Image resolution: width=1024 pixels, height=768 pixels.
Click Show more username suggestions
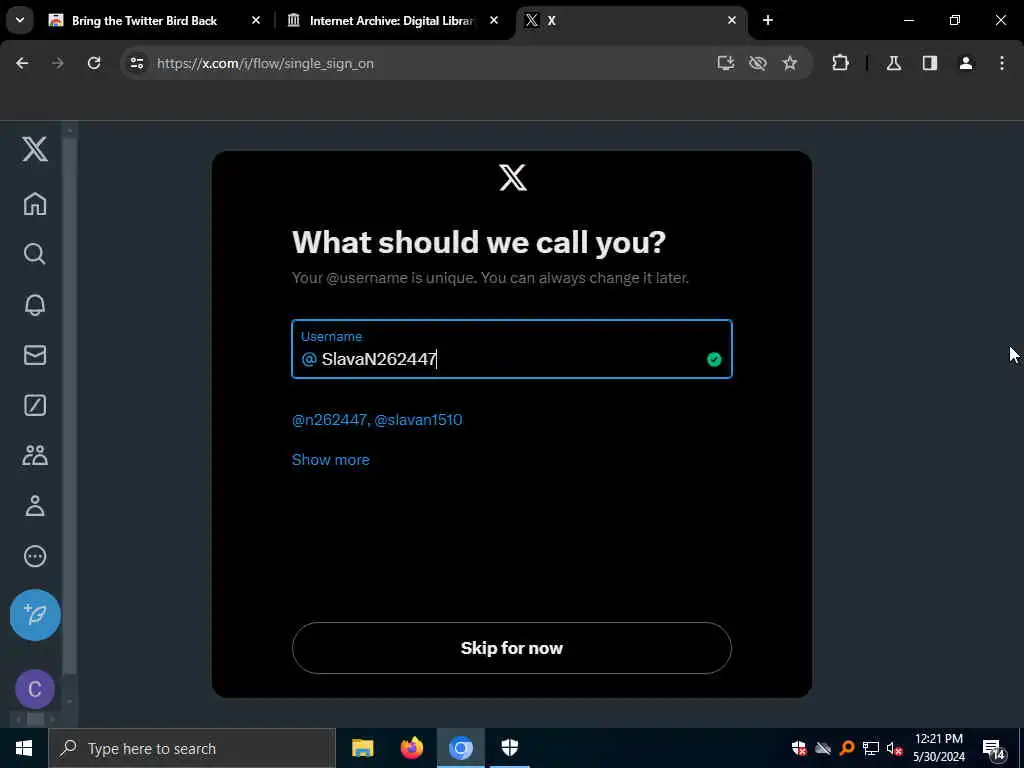click(330, 460)
